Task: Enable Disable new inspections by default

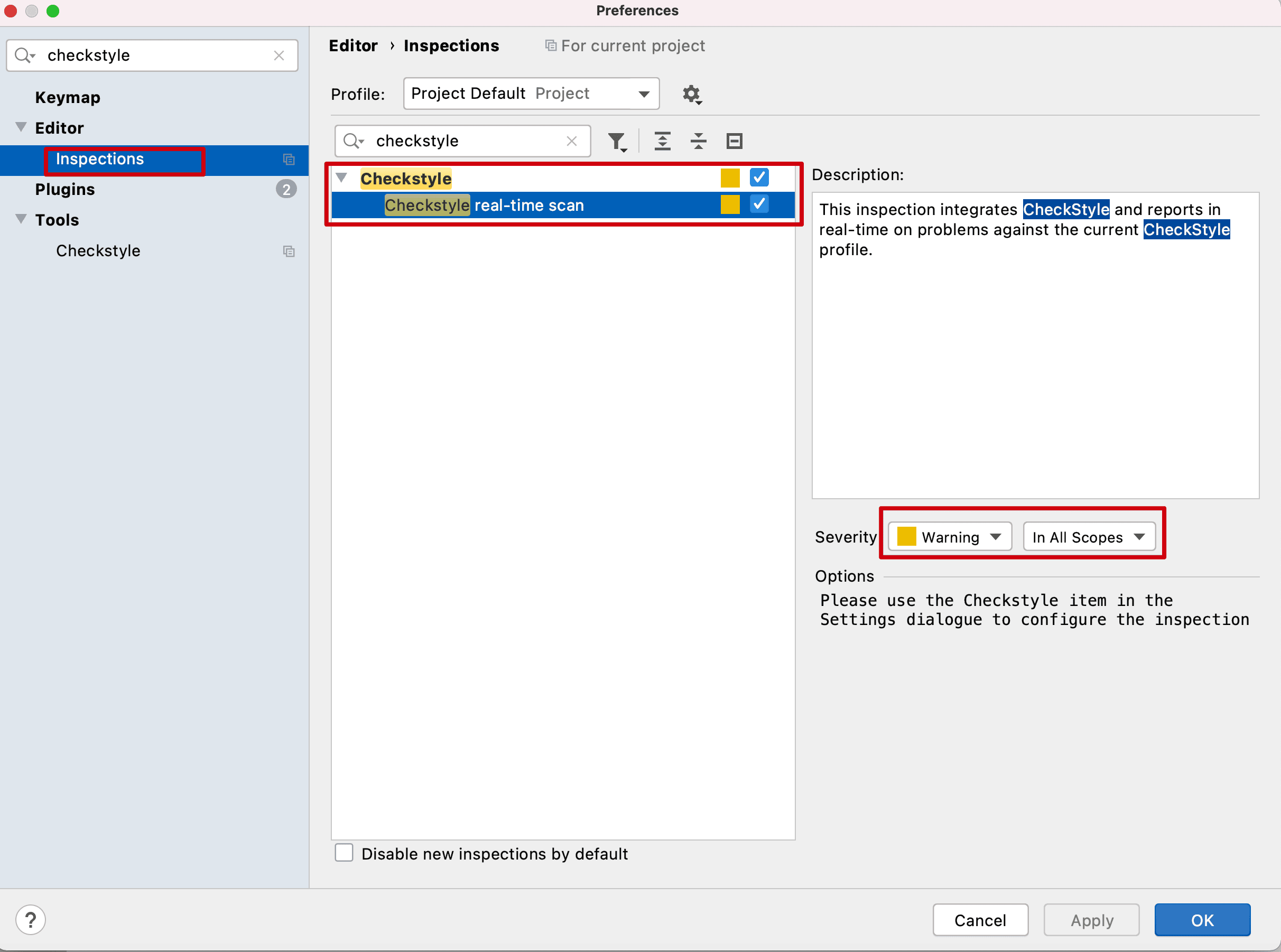Action: (344, 853)
